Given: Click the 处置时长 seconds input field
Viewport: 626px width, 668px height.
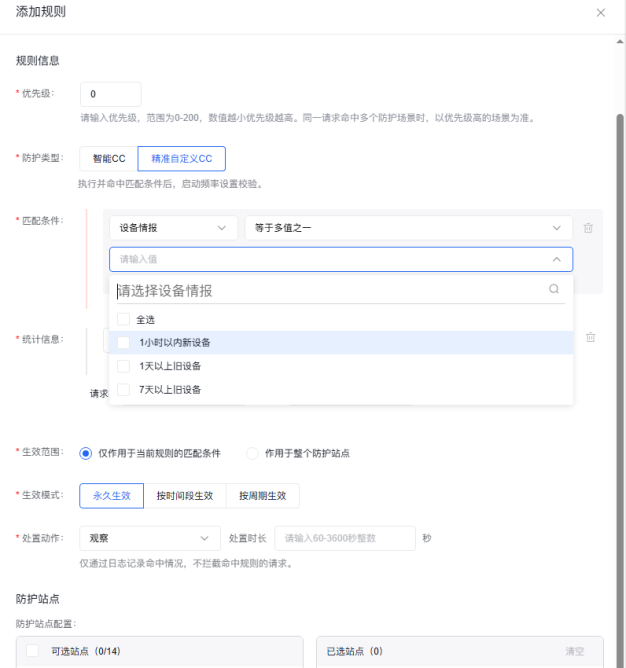Looking at the screenshot, I should [x=345, y=538].
